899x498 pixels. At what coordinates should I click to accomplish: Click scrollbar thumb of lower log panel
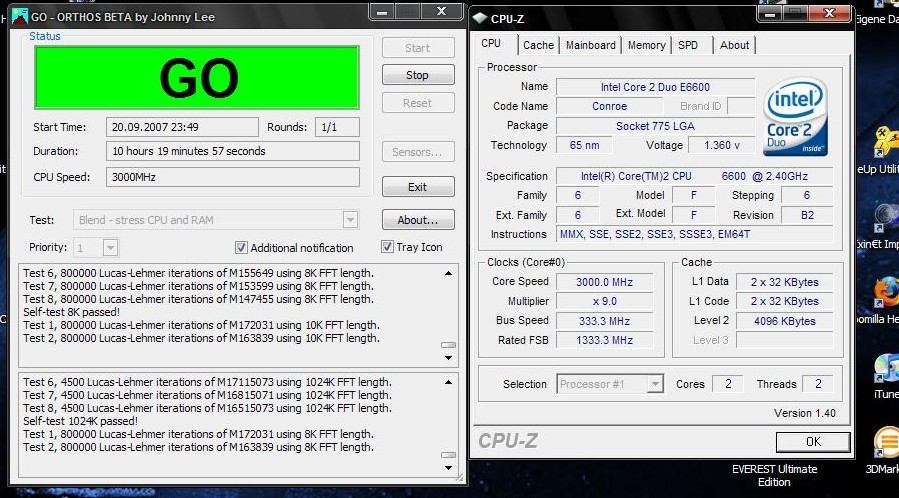[x=448, y=455]
